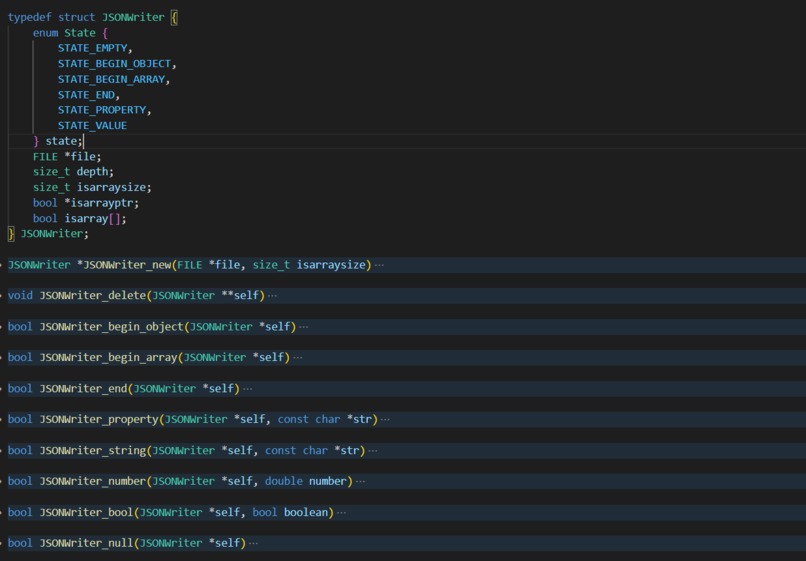Expand folded ellipsis after JSONWriter_number function
This screenshot has width=806, height=561.
click(x=360, y=481)
